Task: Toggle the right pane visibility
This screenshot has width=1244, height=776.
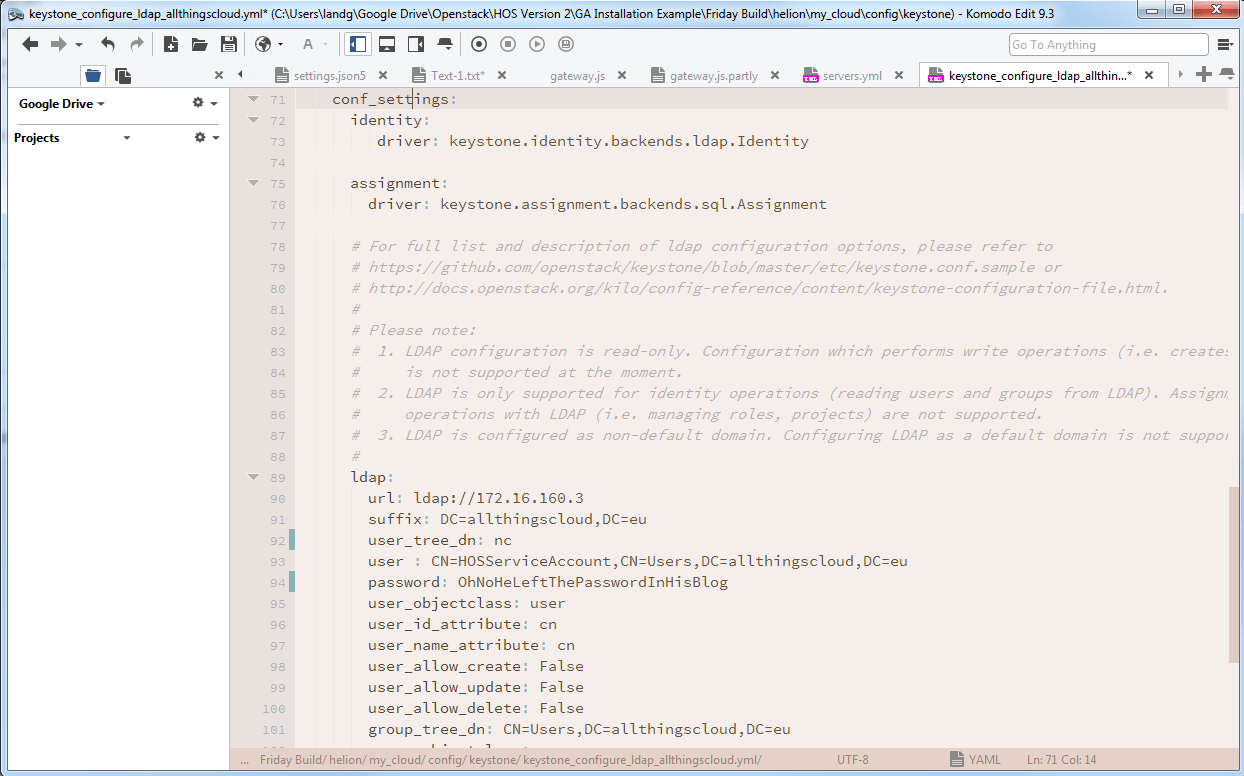Action: click(416, 44)
